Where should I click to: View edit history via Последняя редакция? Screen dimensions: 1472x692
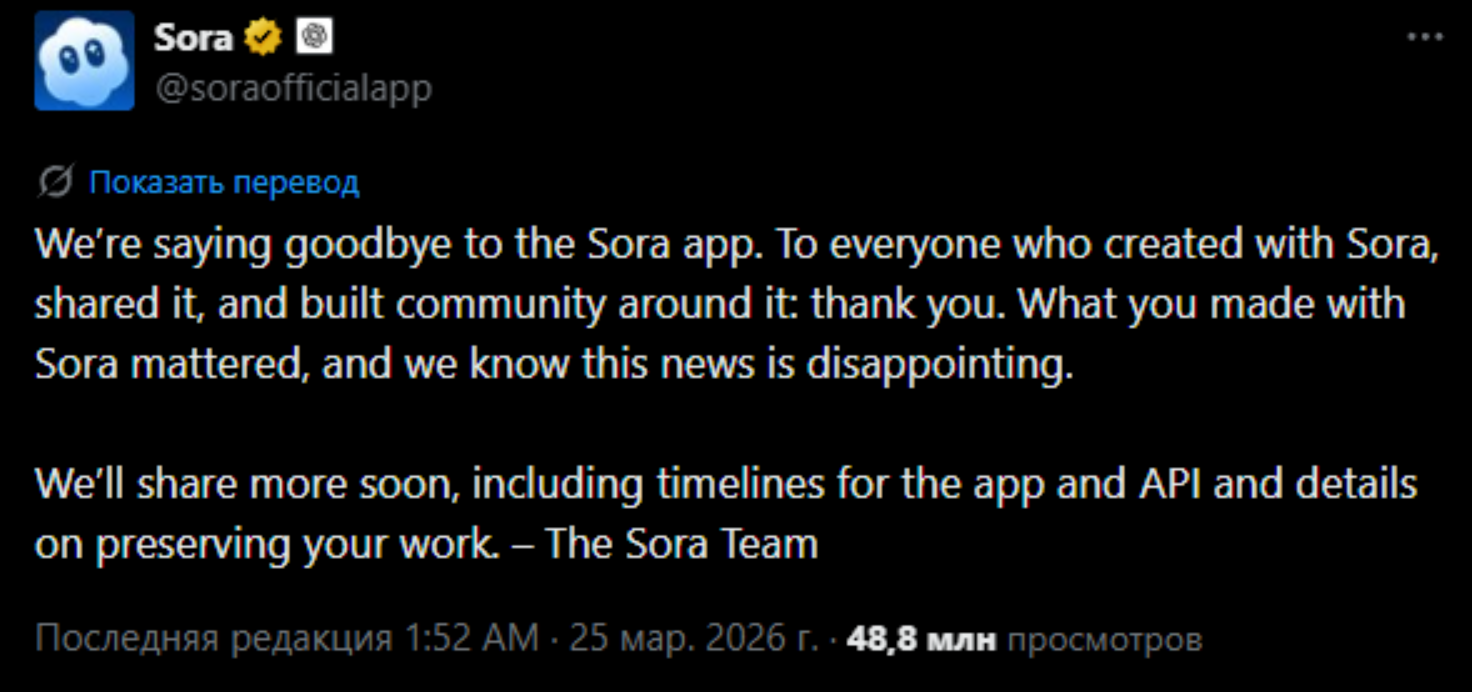coord(213,639)
